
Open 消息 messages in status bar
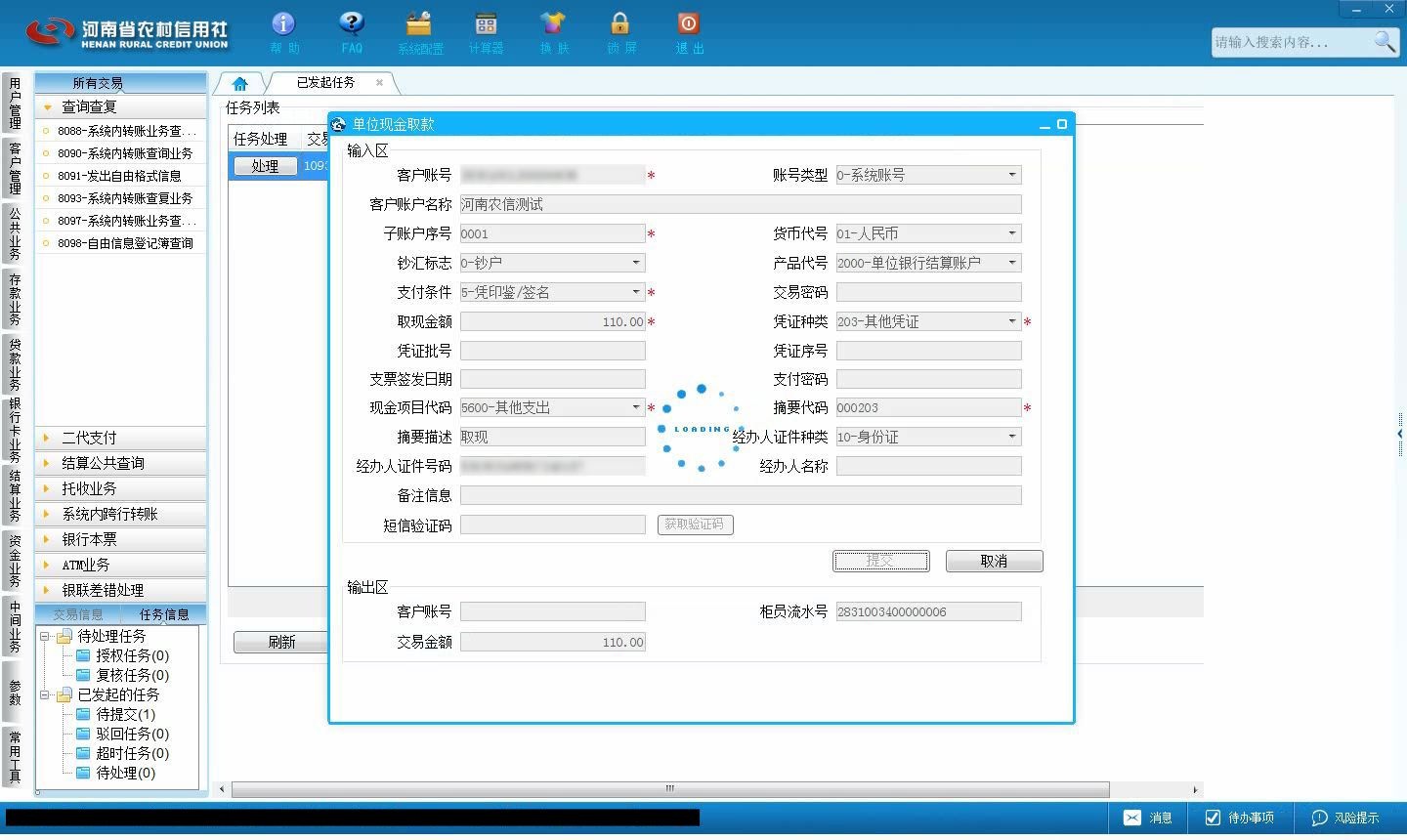pos(1148,818)
